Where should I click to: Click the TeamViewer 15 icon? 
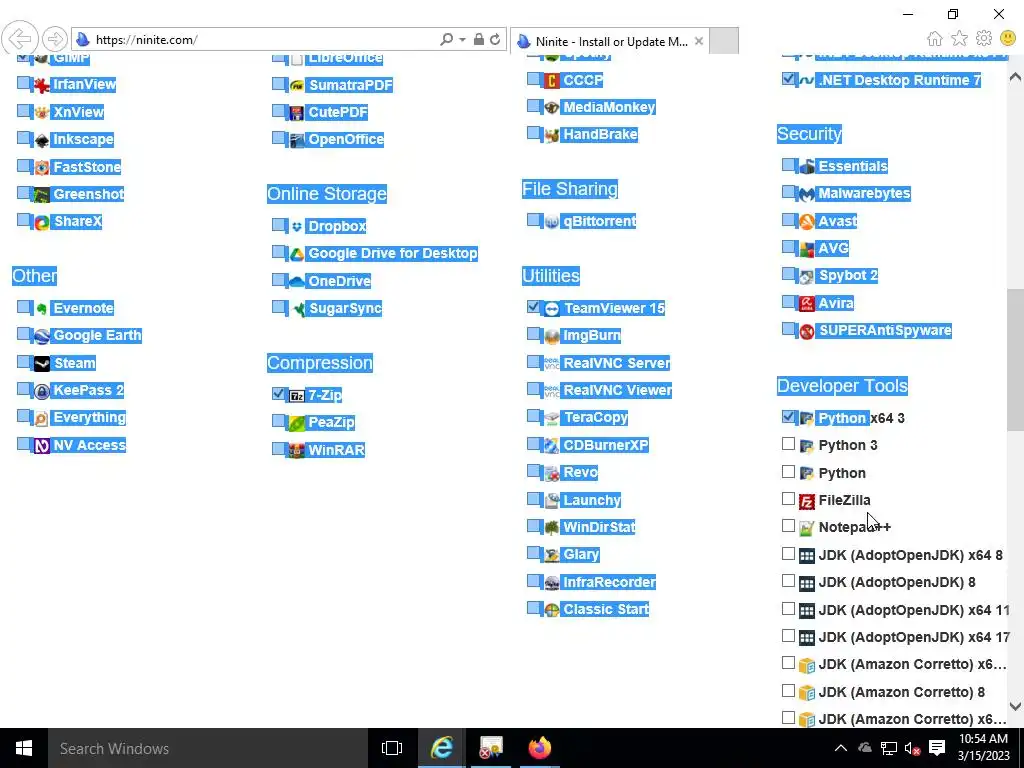552,309
